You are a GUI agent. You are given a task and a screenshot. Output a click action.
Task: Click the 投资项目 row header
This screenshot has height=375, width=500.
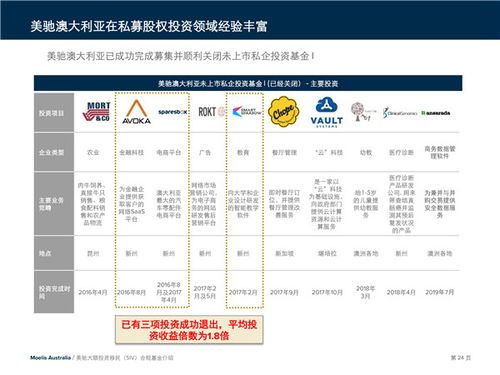54,112
